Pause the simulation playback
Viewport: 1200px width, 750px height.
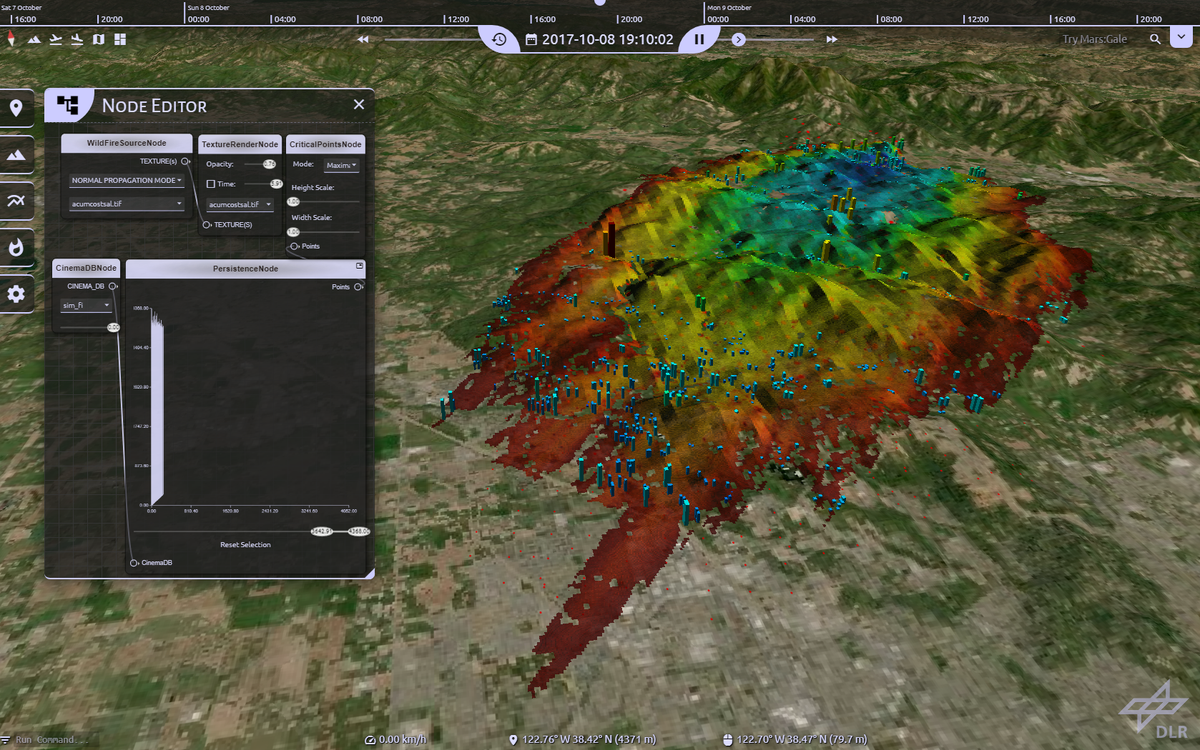point(698,39)
